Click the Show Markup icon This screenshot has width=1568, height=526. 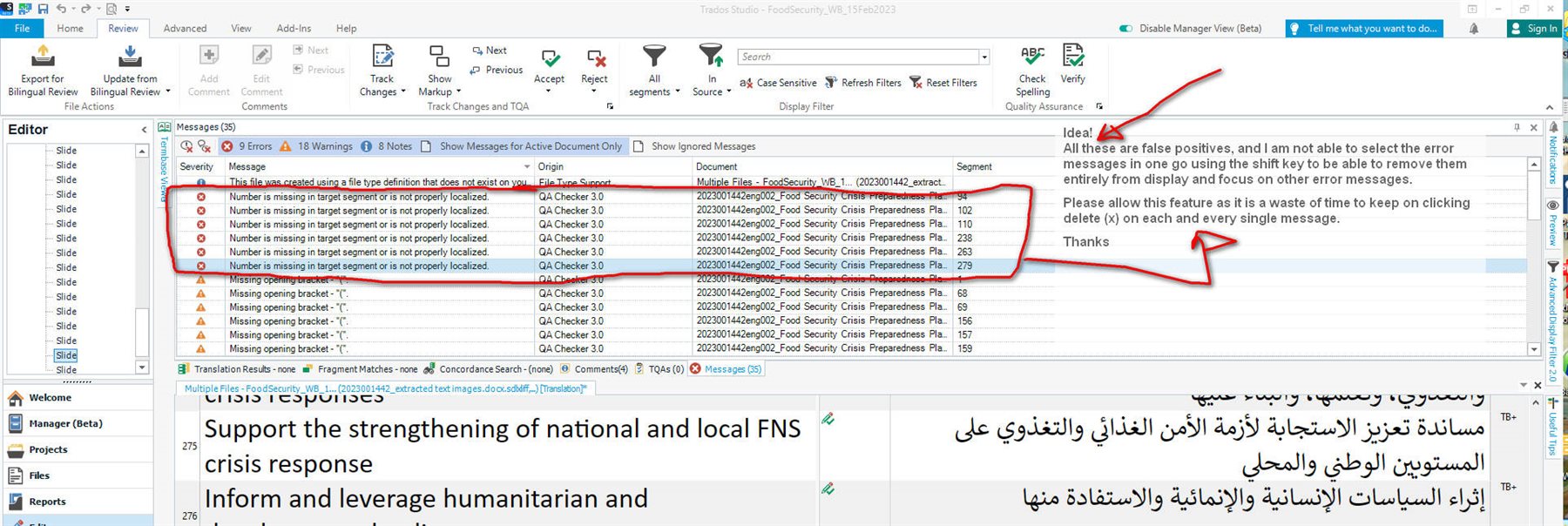pyautogui.click(x=440, y=57)
